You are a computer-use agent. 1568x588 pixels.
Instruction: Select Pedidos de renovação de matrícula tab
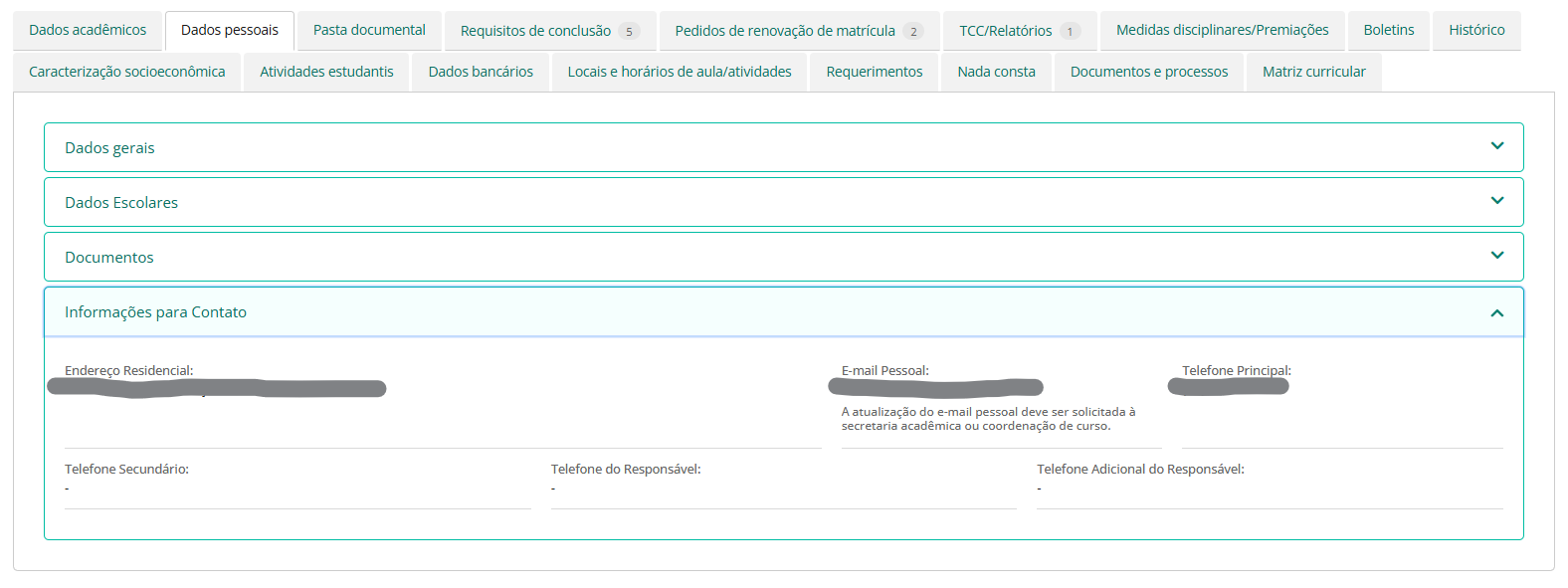tap(798, 31)
